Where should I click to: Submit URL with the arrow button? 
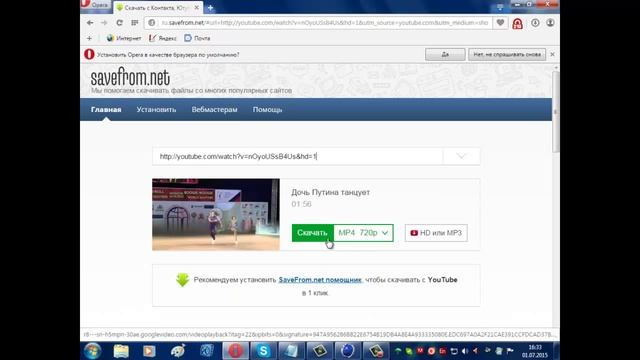coord(461,156)
